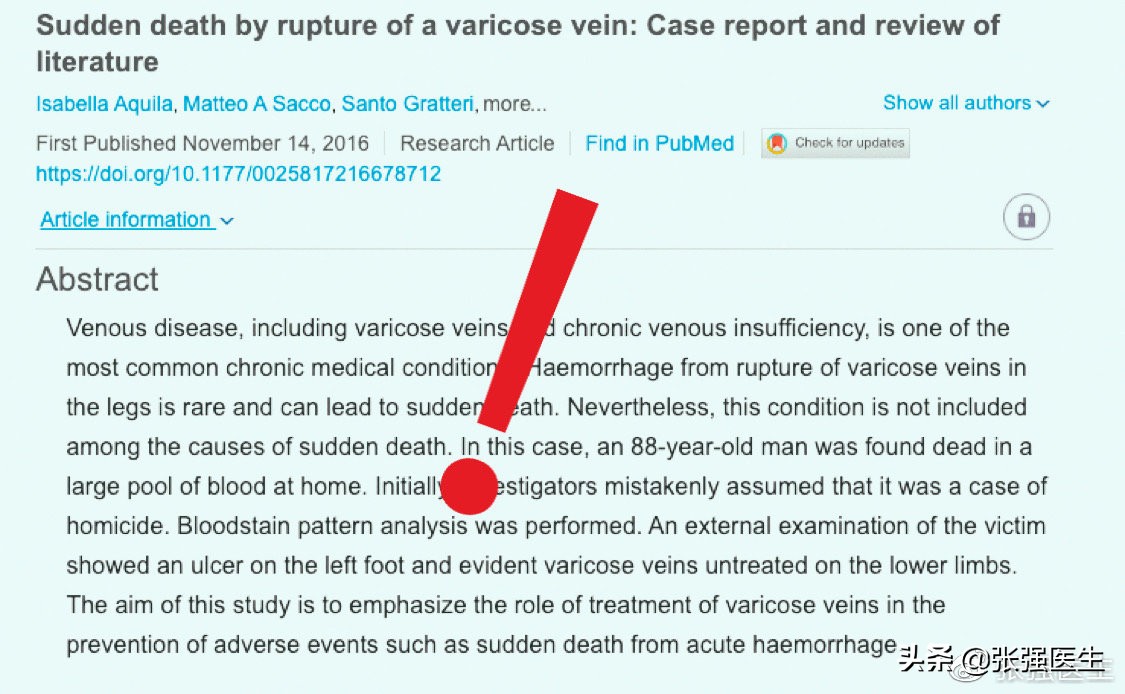This screenshot has width=1125, height=694.
Task: Click the Abstract section heading
Action: (97, 279)
